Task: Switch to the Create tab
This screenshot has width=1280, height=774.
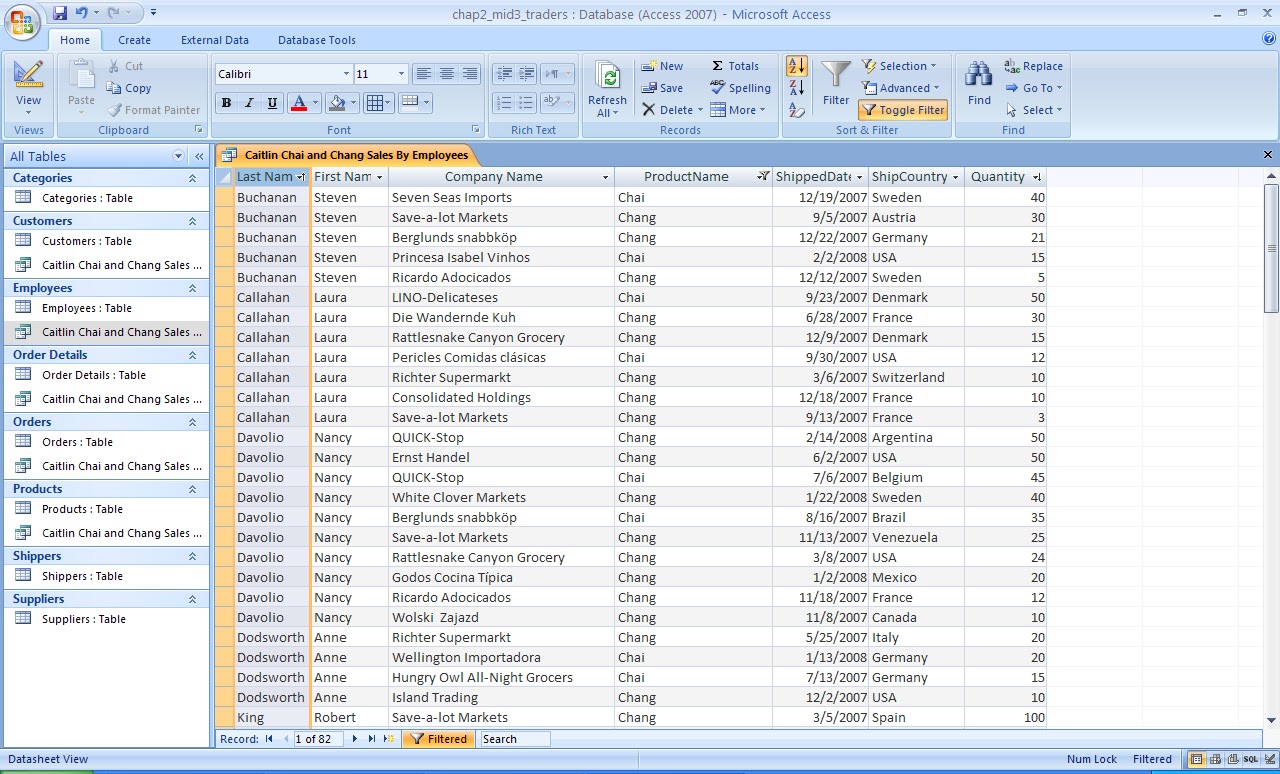Action: pos(134,40)
